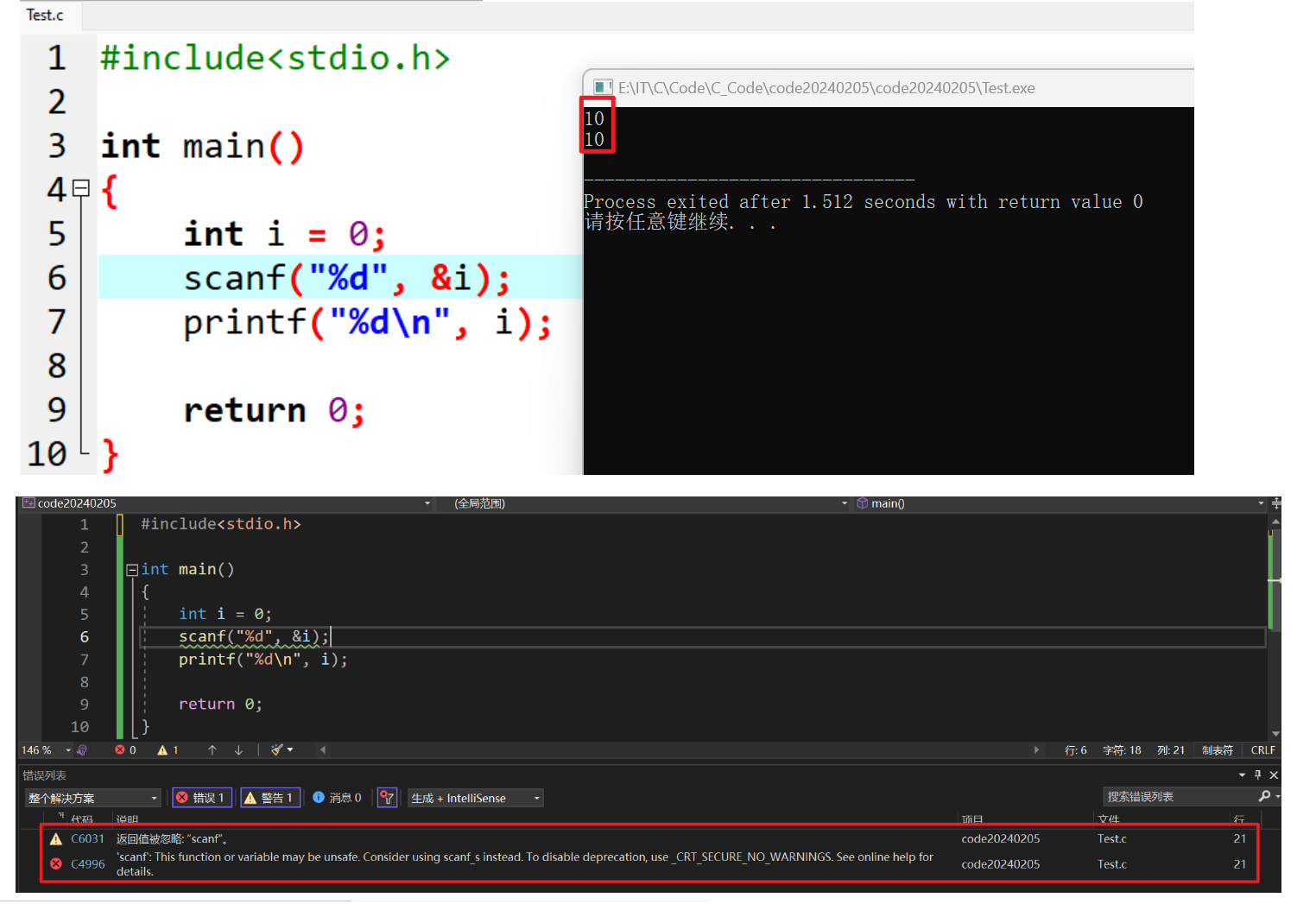Click the 字符: 18 character indicator
1316x904 pixels.
[1122, 750]
